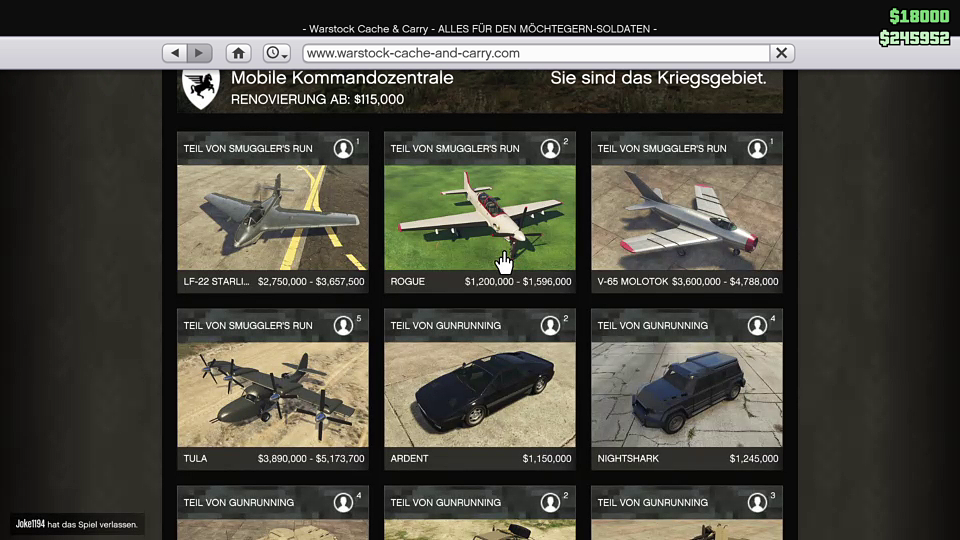Open the Mobile Kommandozentrale banner

tap(480, 89)
